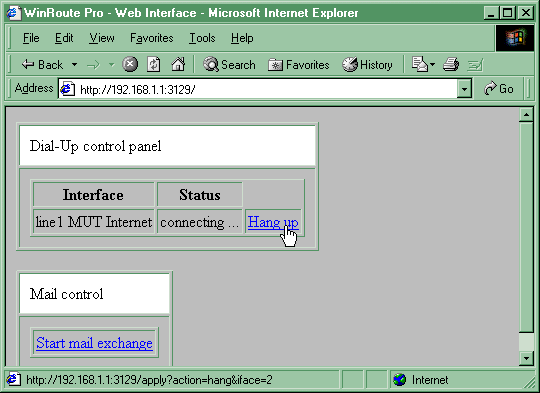
Task: Open the Edit menu
Action: [64, 38]
